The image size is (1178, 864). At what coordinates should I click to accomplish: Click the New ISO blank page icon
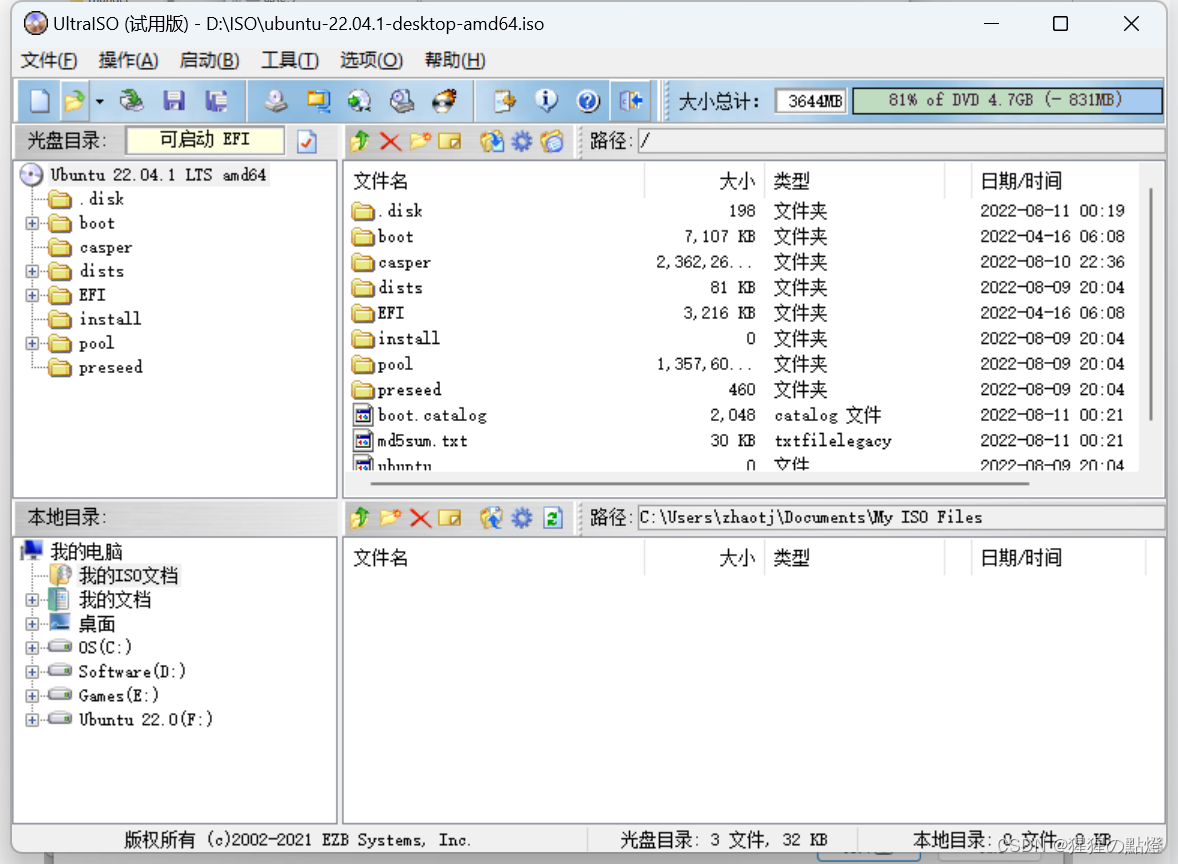point(39,101)
